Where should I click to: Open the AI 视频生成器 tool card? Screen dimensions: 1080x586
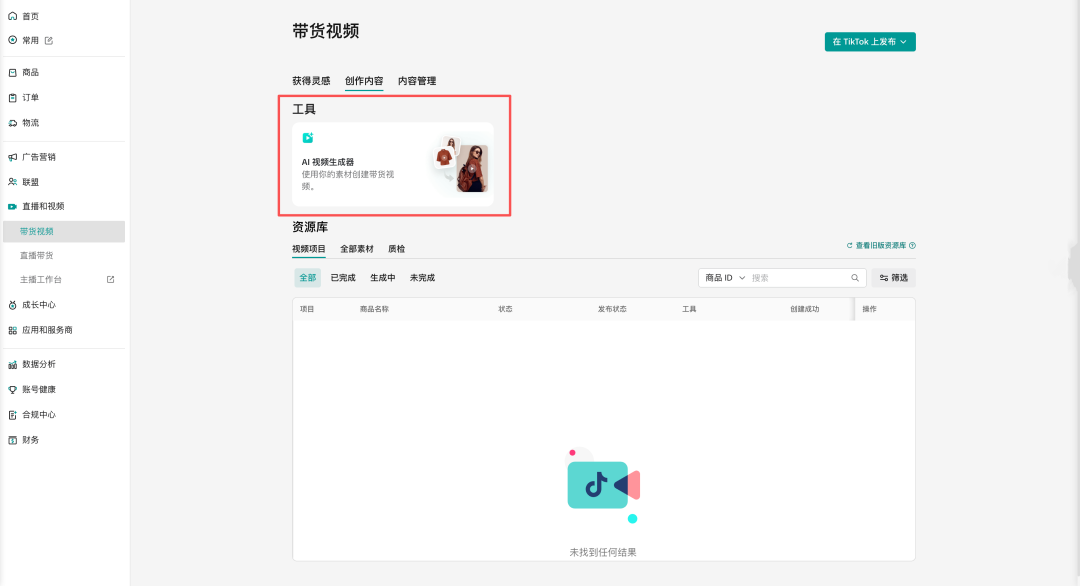pyautogui.click(x=393, y=165)
